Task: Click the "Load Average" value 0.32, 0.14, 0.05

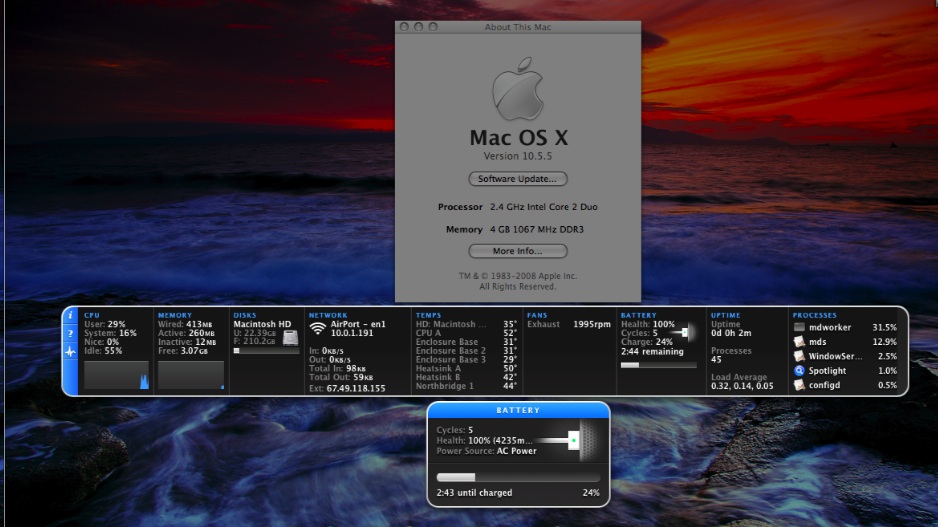Action: tap(742, 386)
